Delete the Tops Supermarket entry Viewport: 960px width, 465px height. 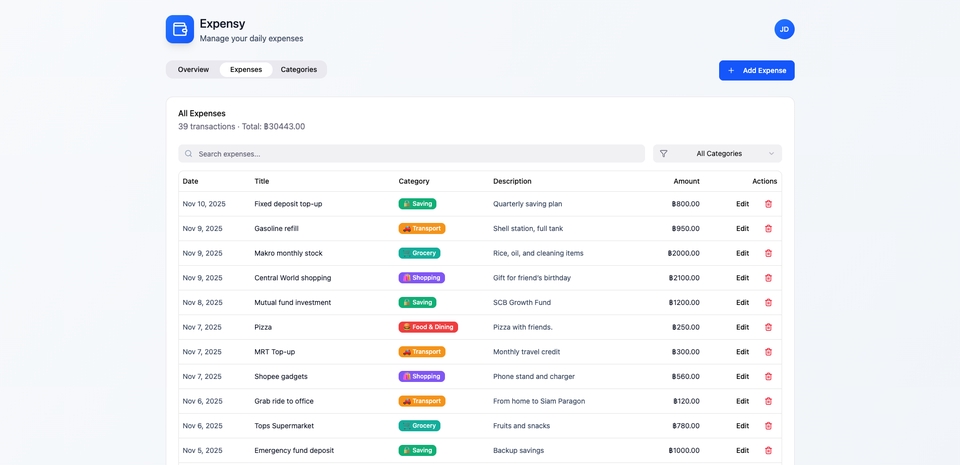coord(768,426)
